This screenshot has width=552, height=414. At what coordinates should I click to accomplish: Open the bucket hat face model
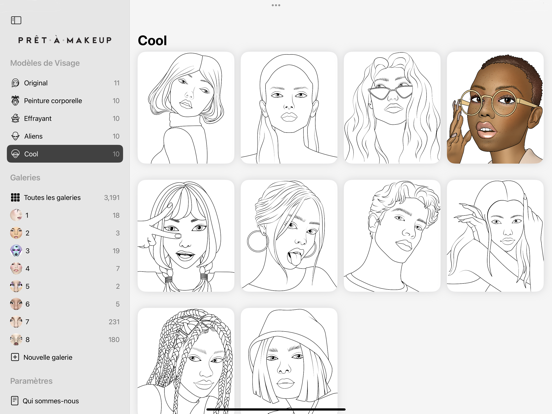coord(289,361)
